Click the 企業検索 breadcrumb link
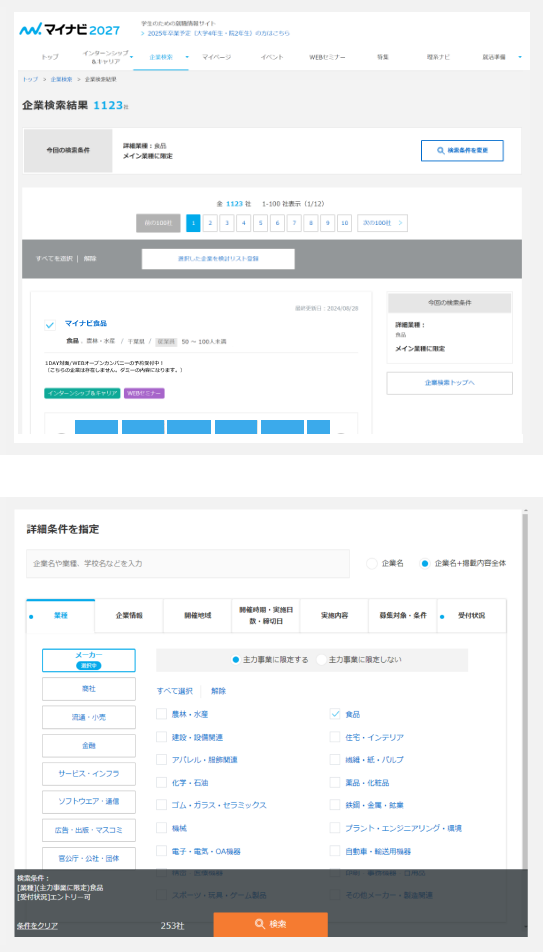 (x=61, y=80)
